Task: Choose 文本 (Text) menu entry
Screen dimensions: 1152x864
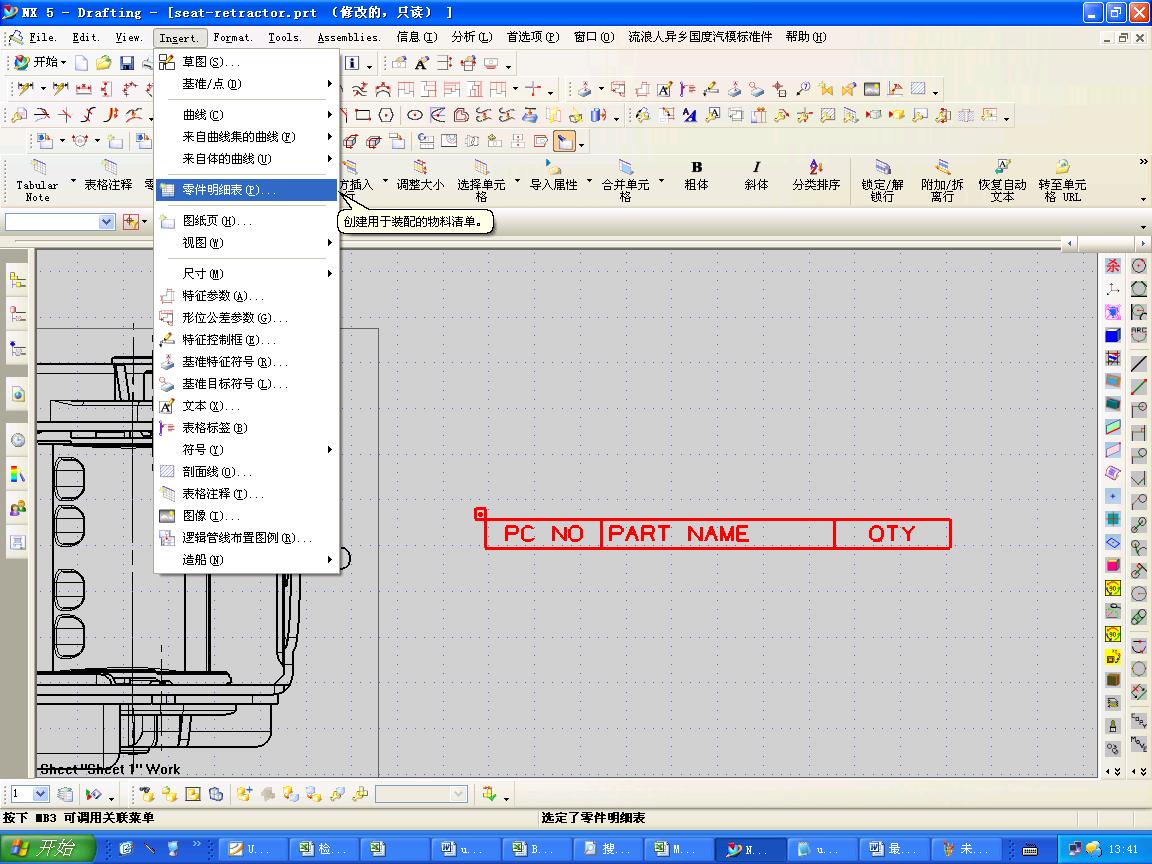Action: (x=246, y=406)
